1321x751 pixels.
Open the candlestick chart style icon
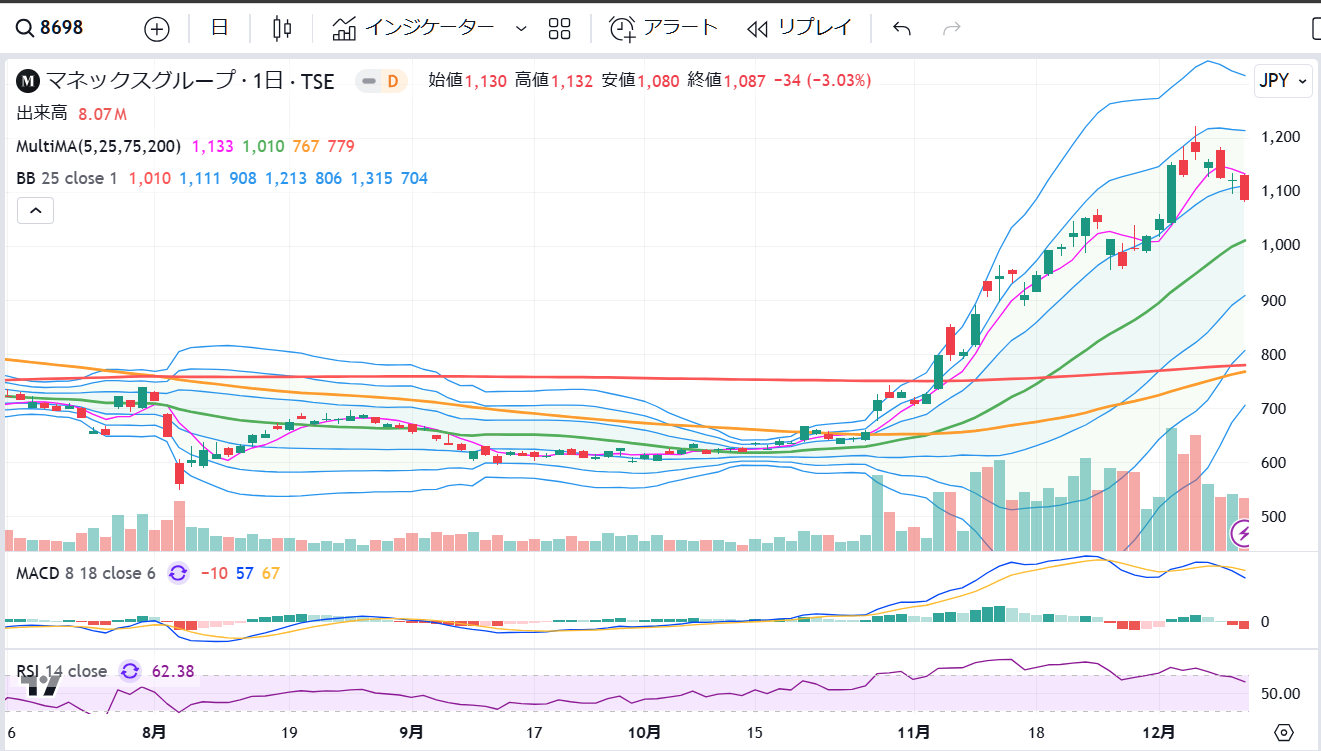point(282,29)
